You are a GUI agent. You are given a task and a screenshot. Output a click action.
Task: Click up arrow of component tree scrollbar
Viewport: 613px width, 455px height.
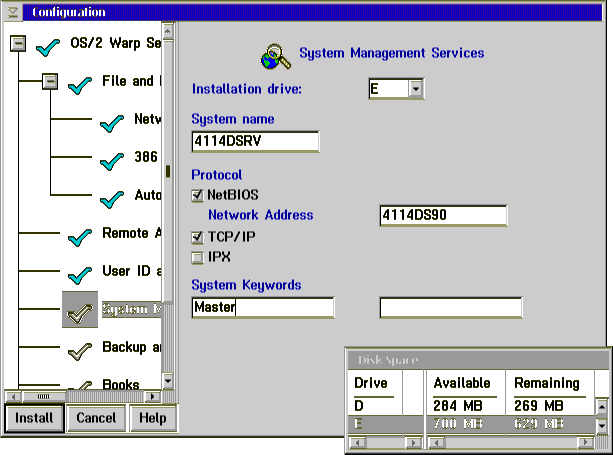coord(168,31)
